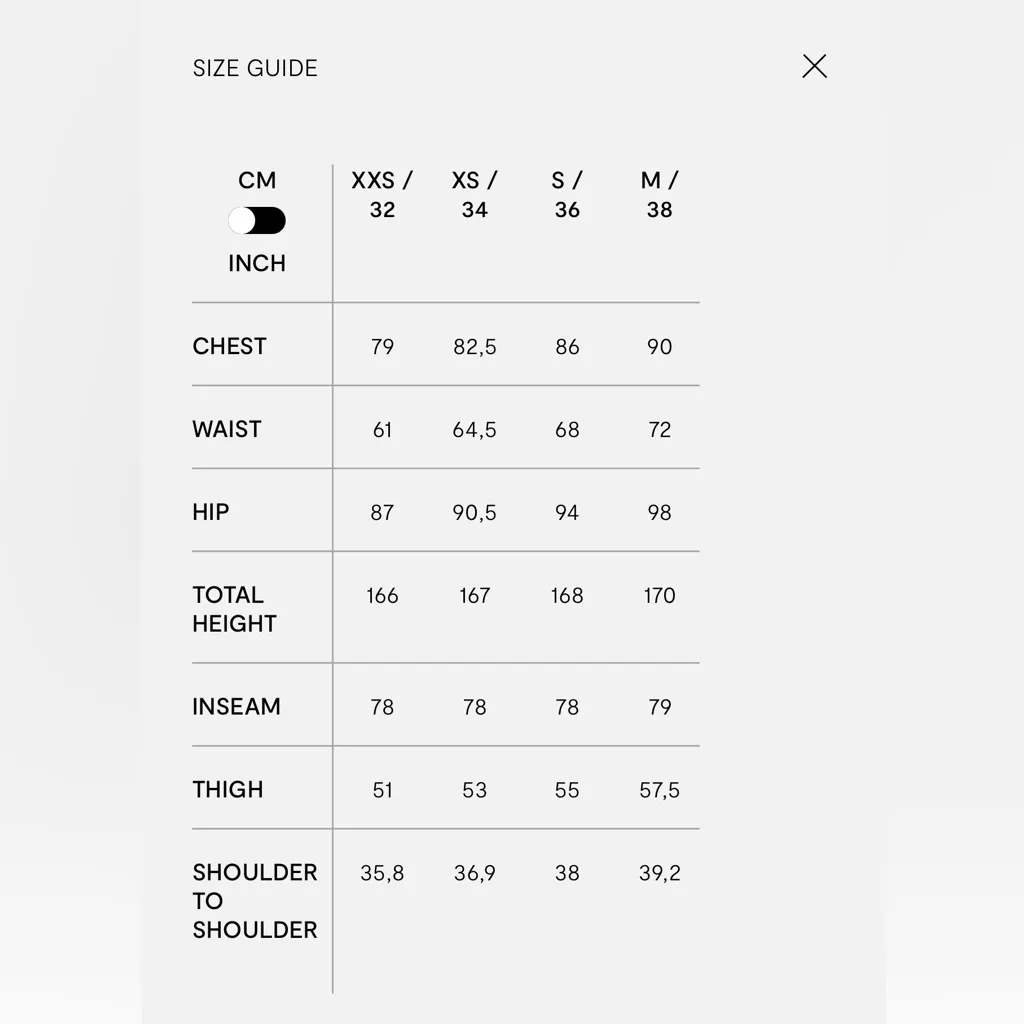Click the shoulder value 35,8 for XXS

tap(382, 873)
